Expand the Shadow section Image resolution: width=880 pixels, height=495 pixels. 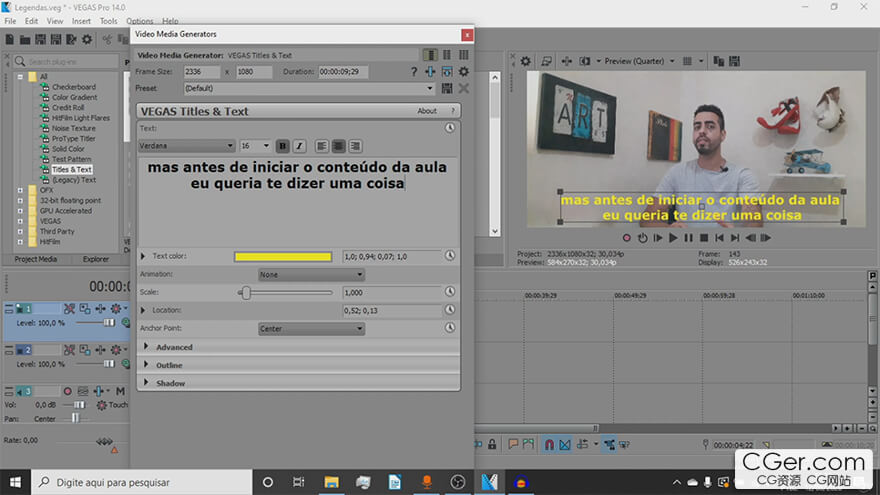pyautogui.click(x=146, y=383)
